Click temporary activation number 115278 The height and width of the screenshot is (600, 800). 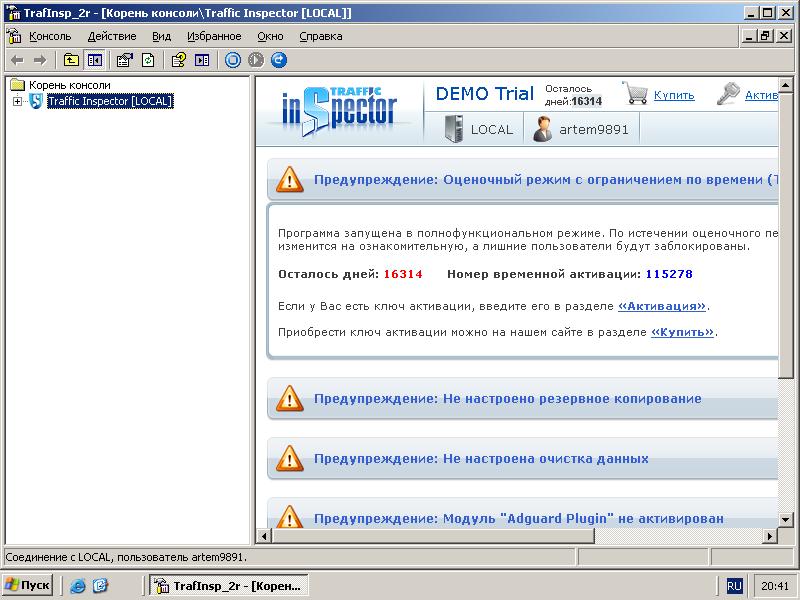(x=669, y=274)
